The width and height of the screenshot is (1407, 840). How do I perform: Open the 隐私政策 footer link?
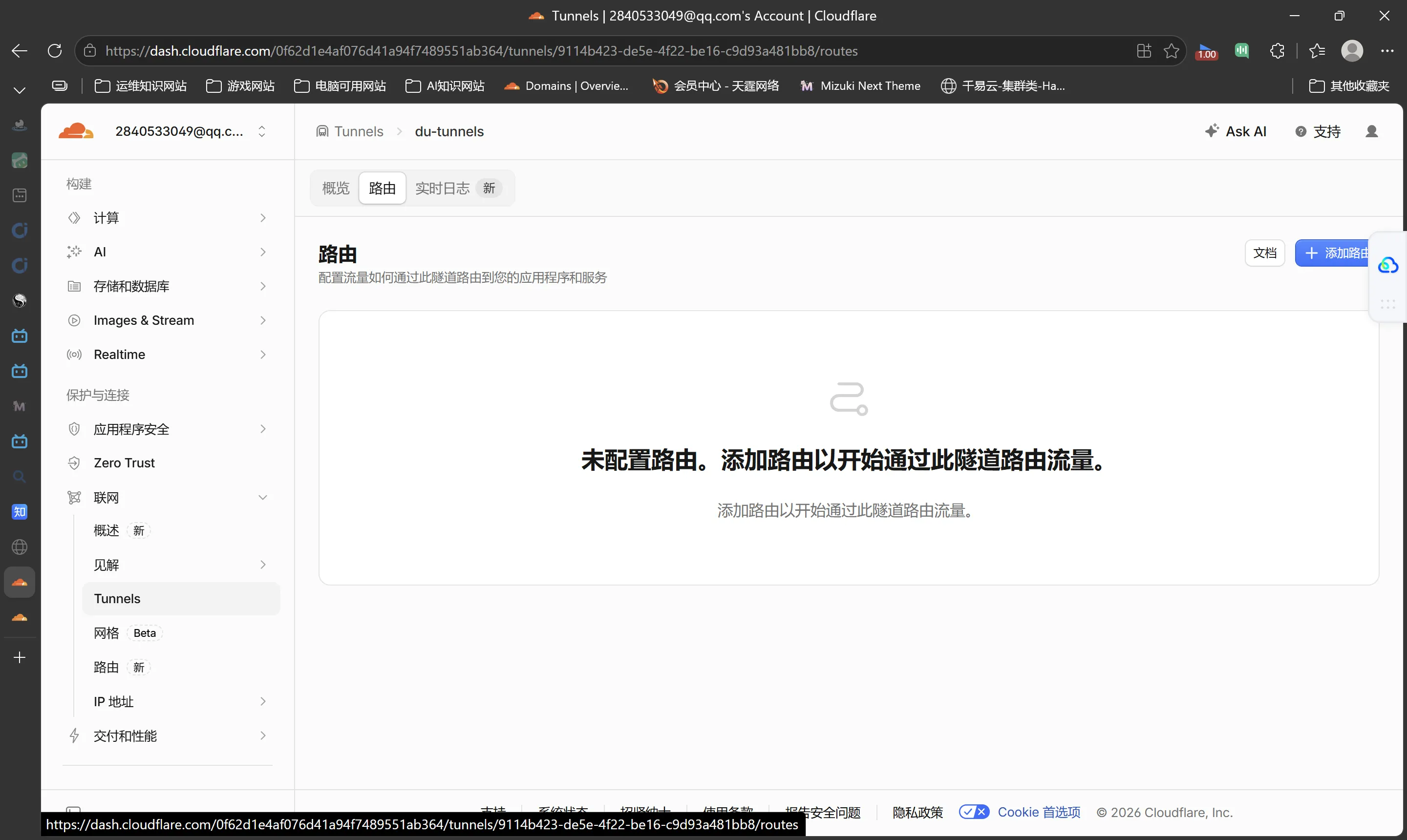[x=917, y=812]
